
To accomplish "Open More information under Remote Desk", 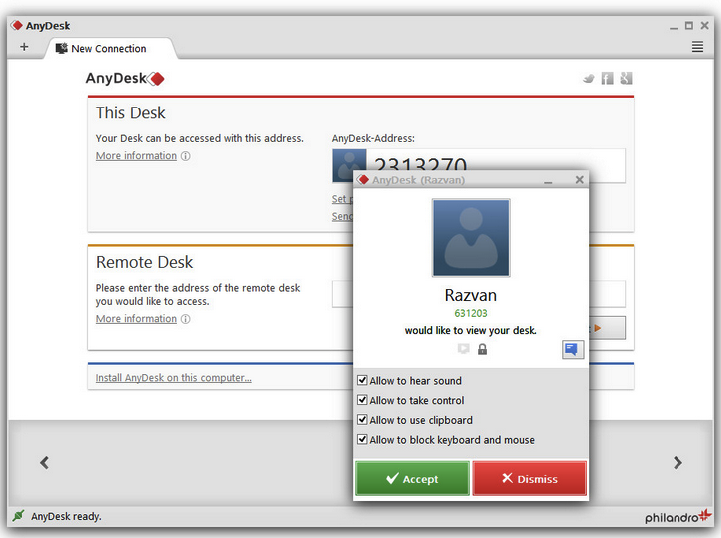I will pos(136,319).
